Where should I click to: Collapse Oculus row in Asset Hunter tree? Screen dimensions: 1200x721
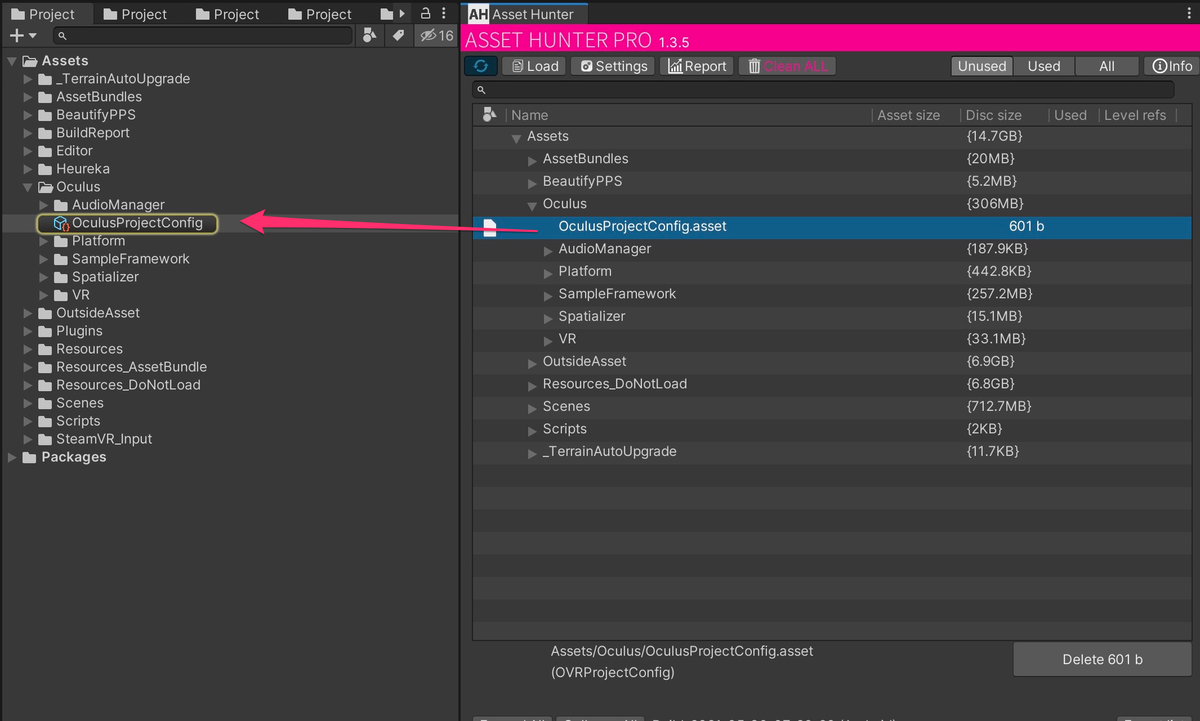click(x=532, y=204)
